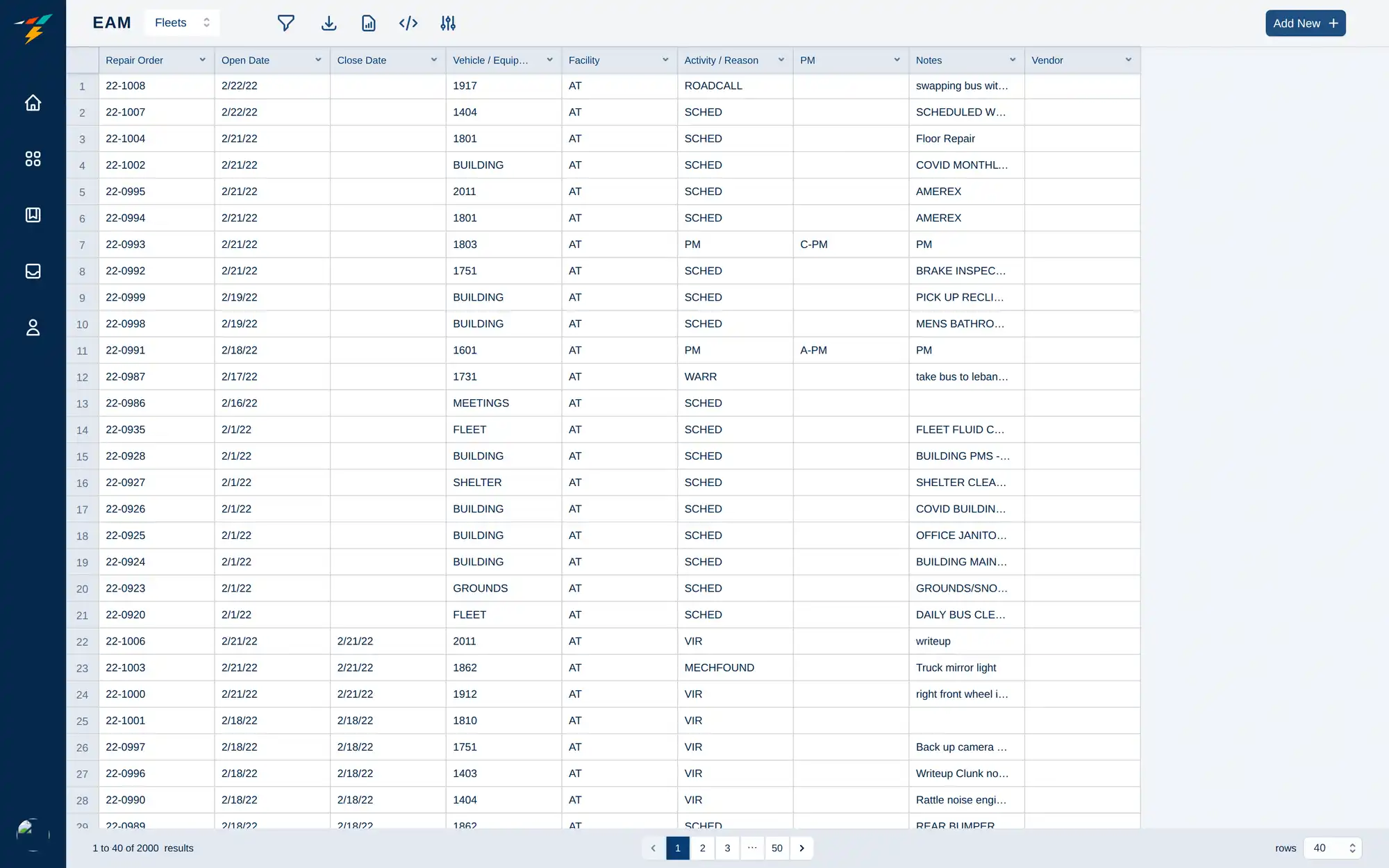Go to page 3
Image resolution: width=1389 pixels, height=868 pixels.
click(727, 848)
